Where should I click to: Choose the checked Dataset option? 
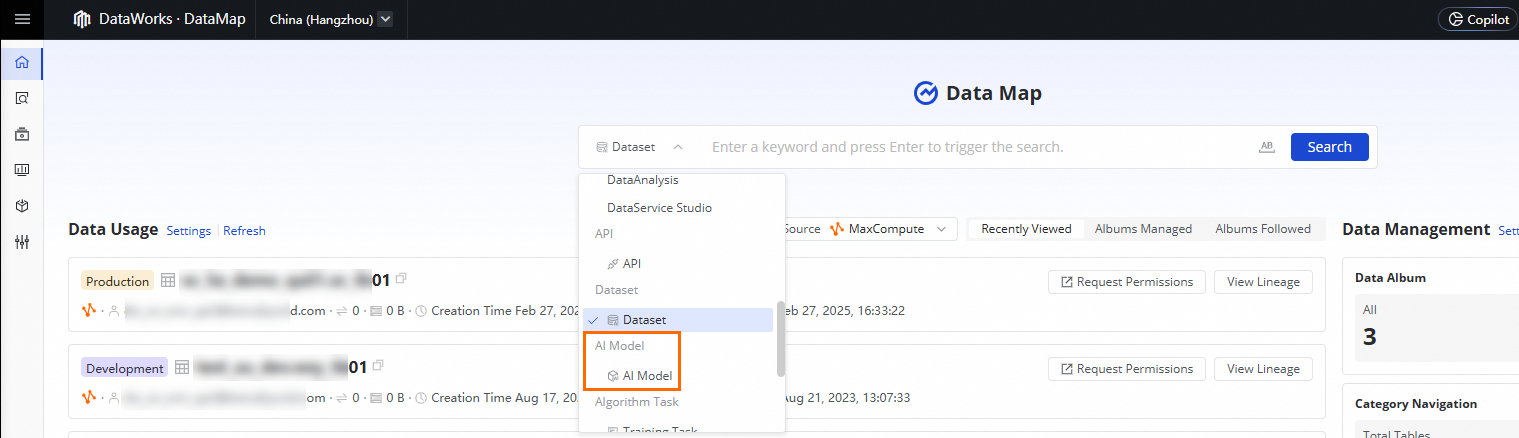click(x=678, y=319)
